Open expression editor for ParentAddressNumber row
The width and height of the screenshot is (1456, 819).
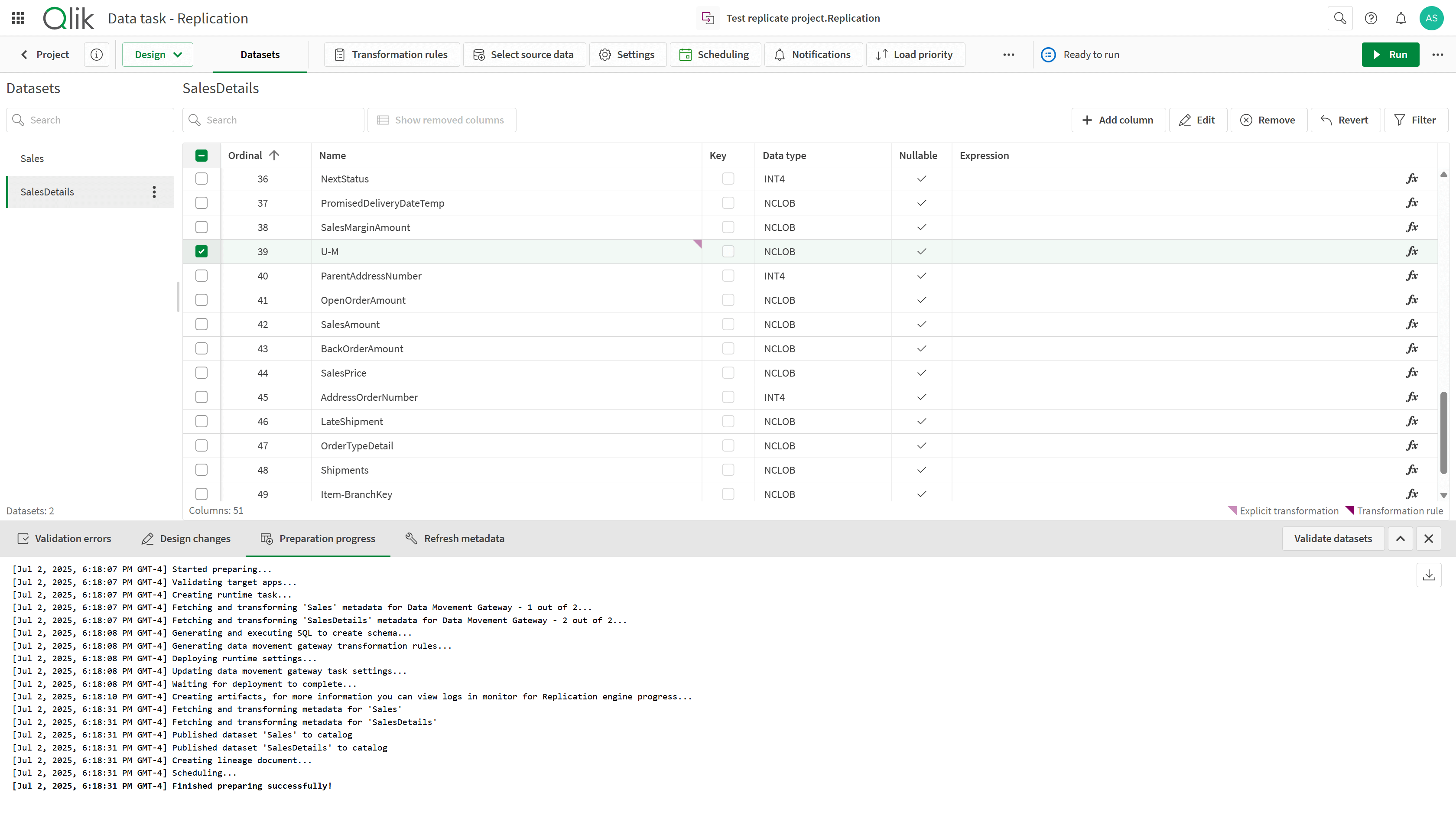point(1412,275)
